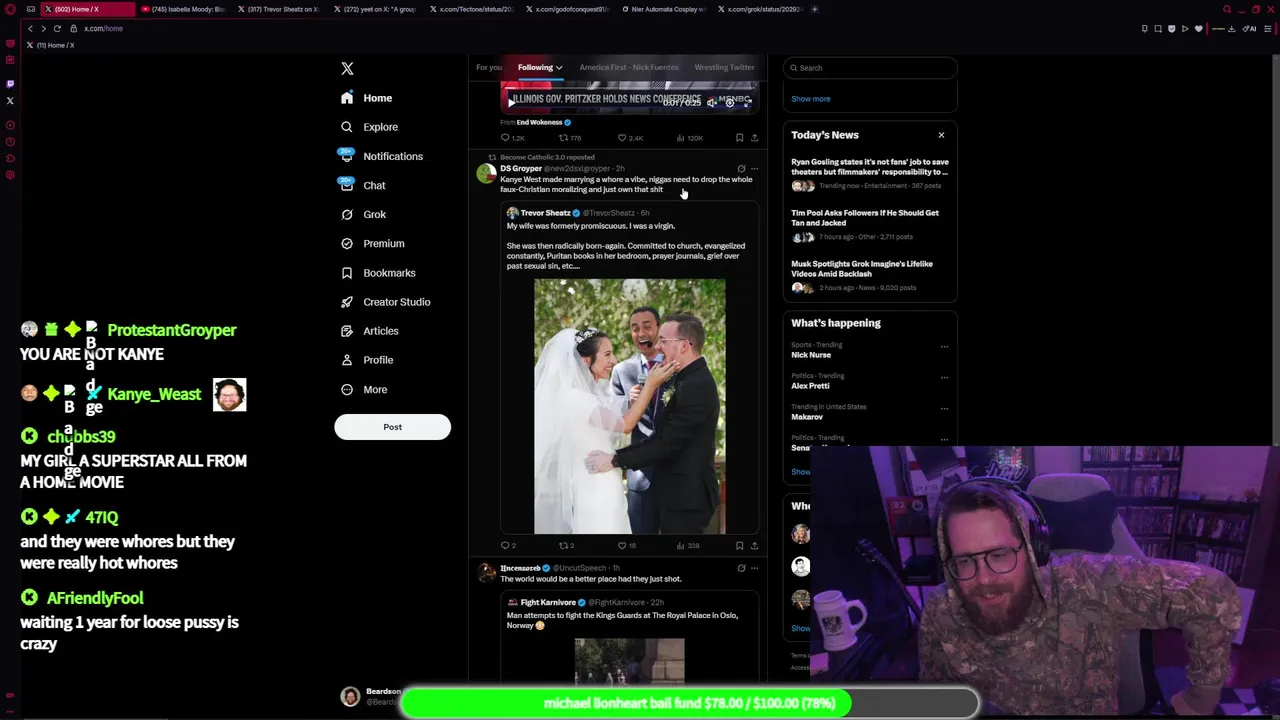
Task: Like the End Wokeness post (2.4K)
Action: pyautogui.click(x=629, y=138)
